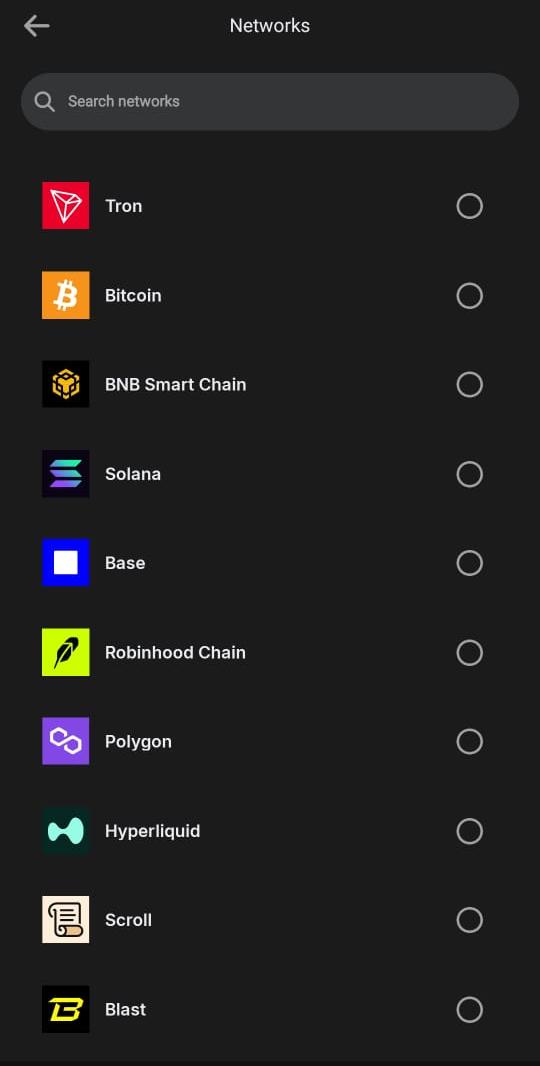Click the orange Bitcoin logo
This screenshot has width=540, height=1066.
[65, 295]
